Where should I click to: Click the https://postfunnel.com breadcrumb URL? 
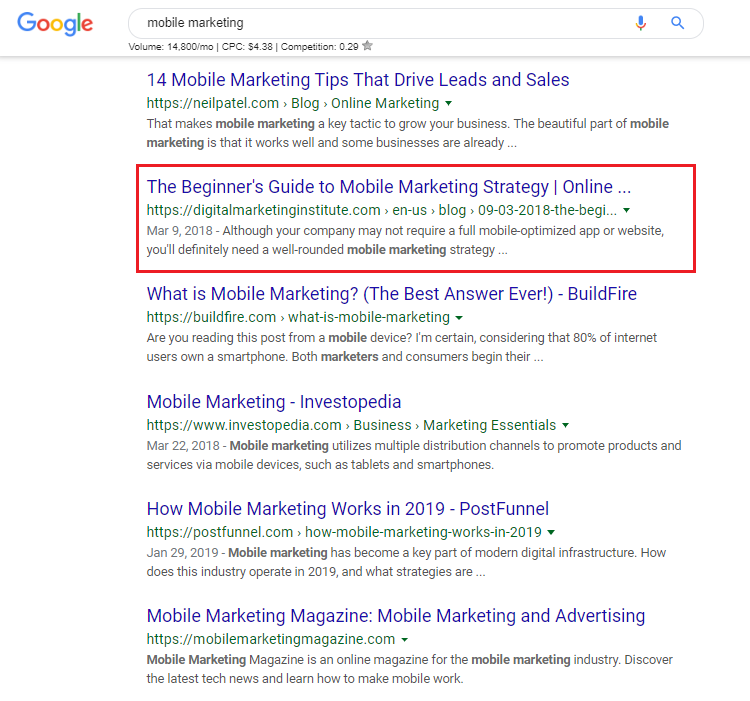pos(220,532)
